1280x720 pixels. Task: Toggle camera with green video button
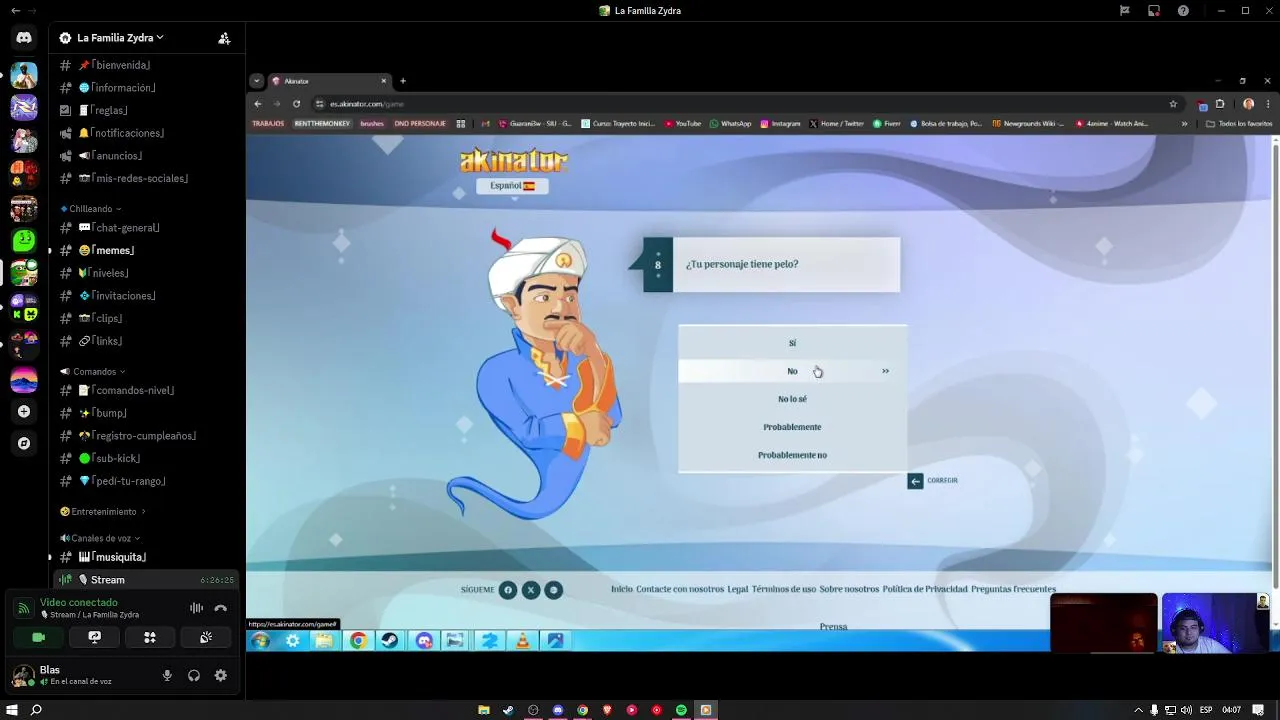pyautogui.click(x=39, y=637)
